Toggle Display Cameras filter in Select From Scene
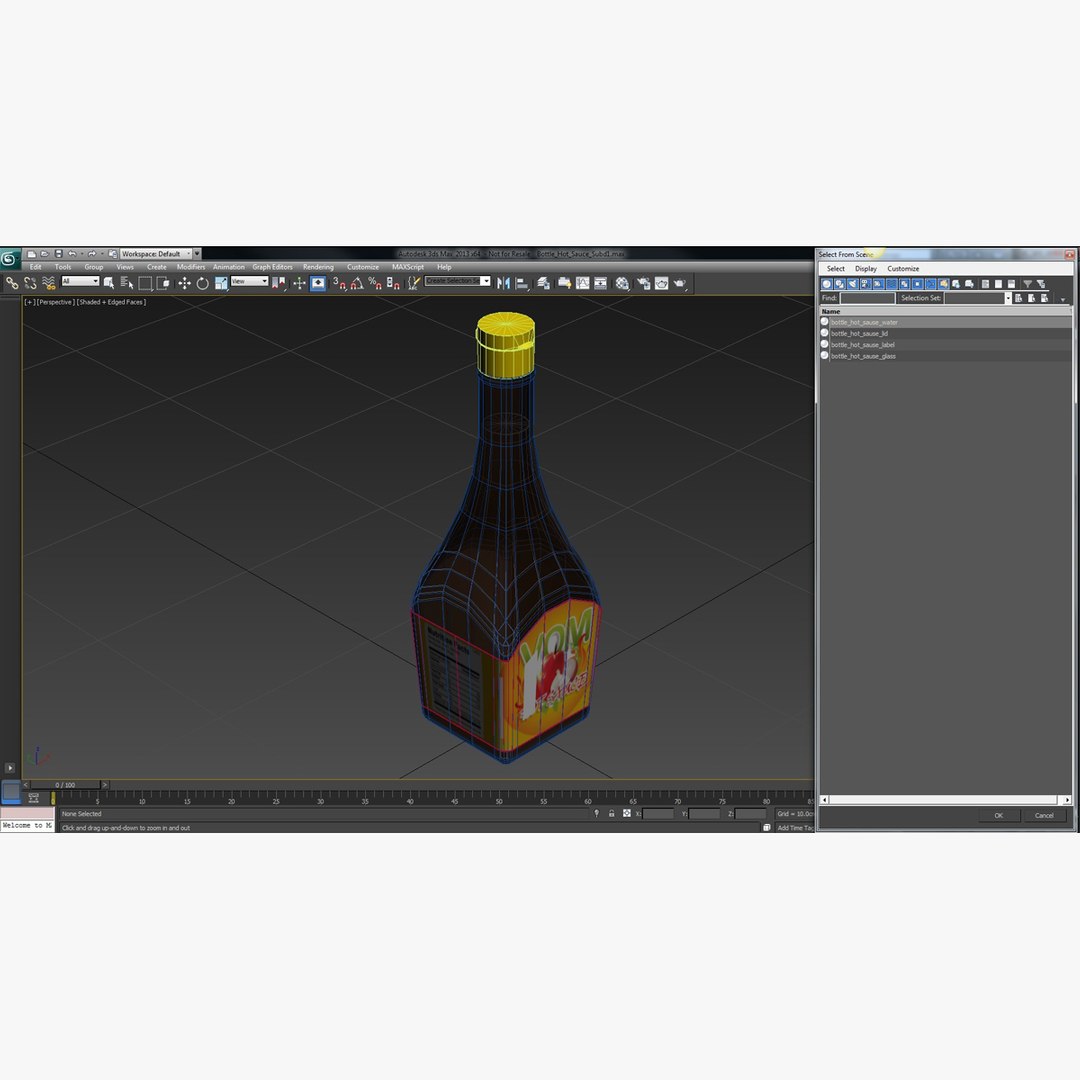Screen dimensions: 1080x1080 (x=866, y=284)
